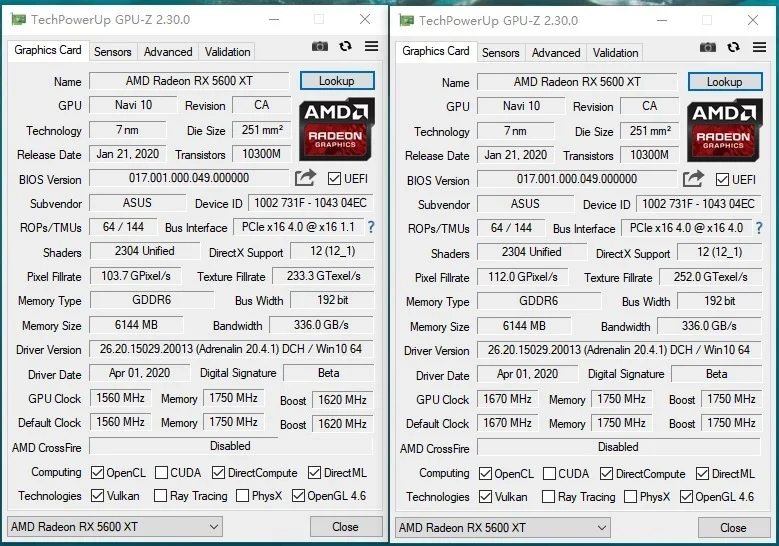Toggle CUDA checkbox in left window
The height and width of the screenshot is (546, 779).
point(161,472)
